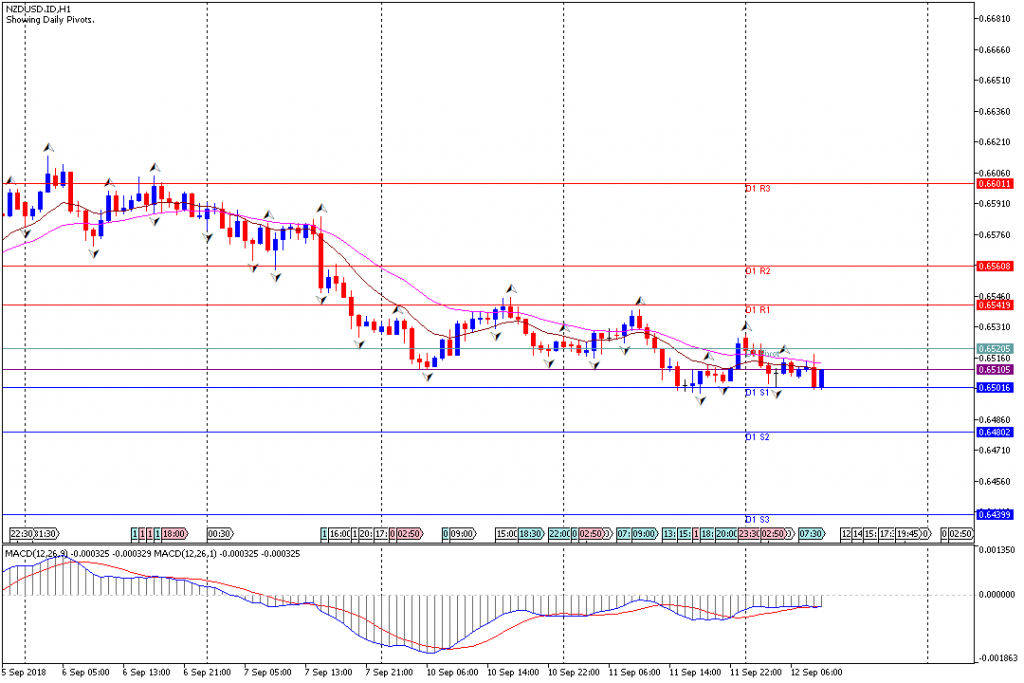Click the red 0.66011 price tag
Viewport: 1024px width, 683px height.
point(995,184)
